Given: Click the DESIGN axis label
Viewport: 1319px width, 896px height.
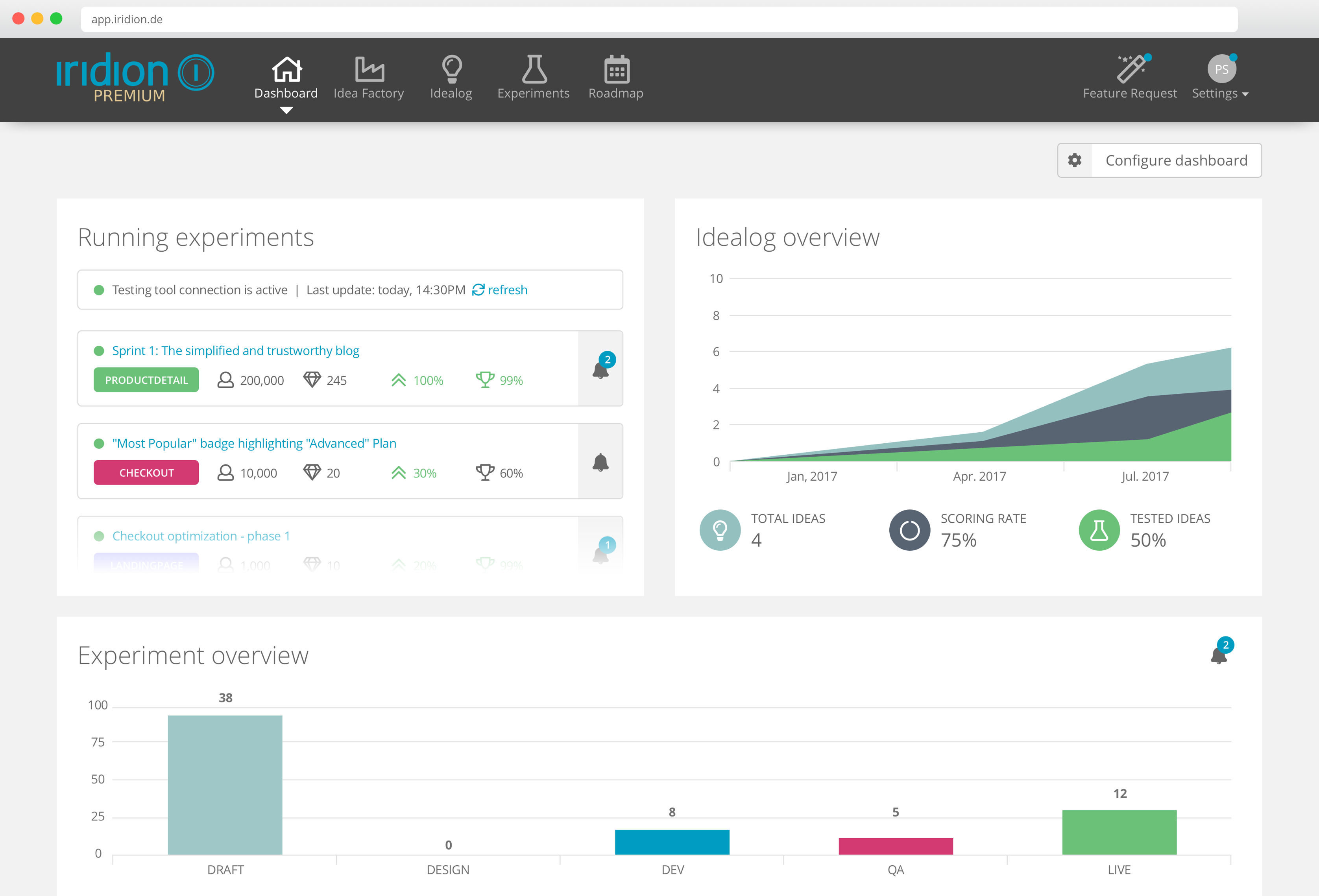Looking at the screenshot, I should click(x=448, y=870).
